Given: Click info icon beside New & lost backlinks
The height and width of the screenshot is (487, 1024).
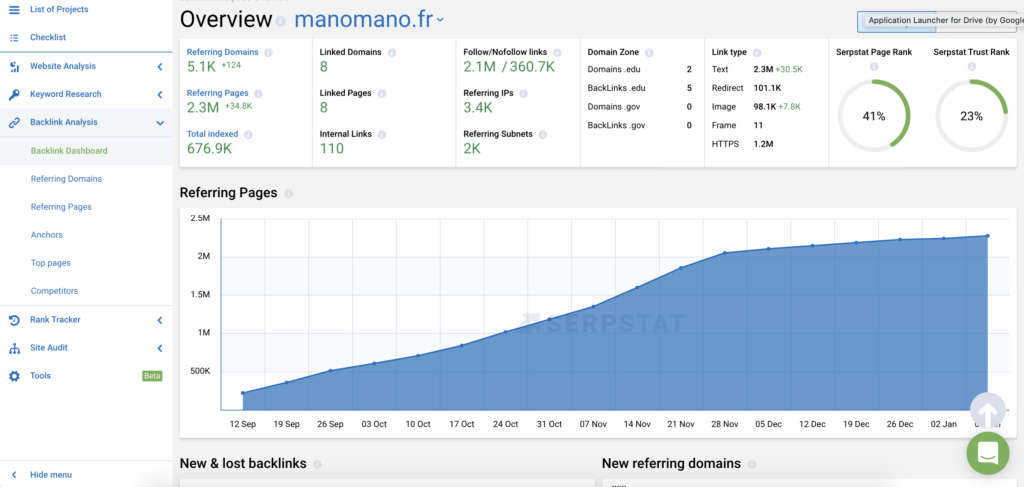Looking at the screenshot, I should pos(317,464).
